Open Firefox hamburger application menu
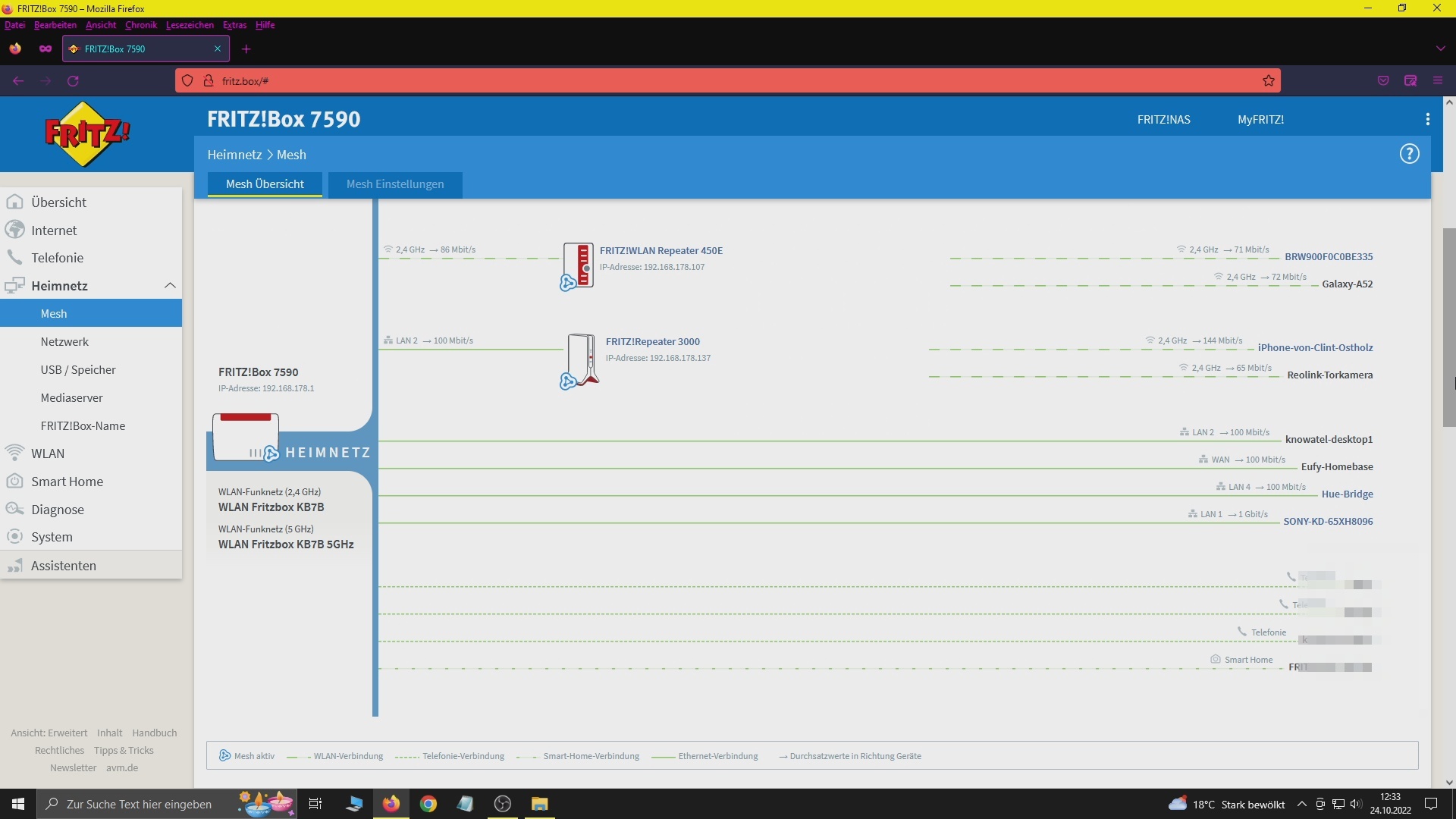1456x819 pixels. tap(1438, 80)
